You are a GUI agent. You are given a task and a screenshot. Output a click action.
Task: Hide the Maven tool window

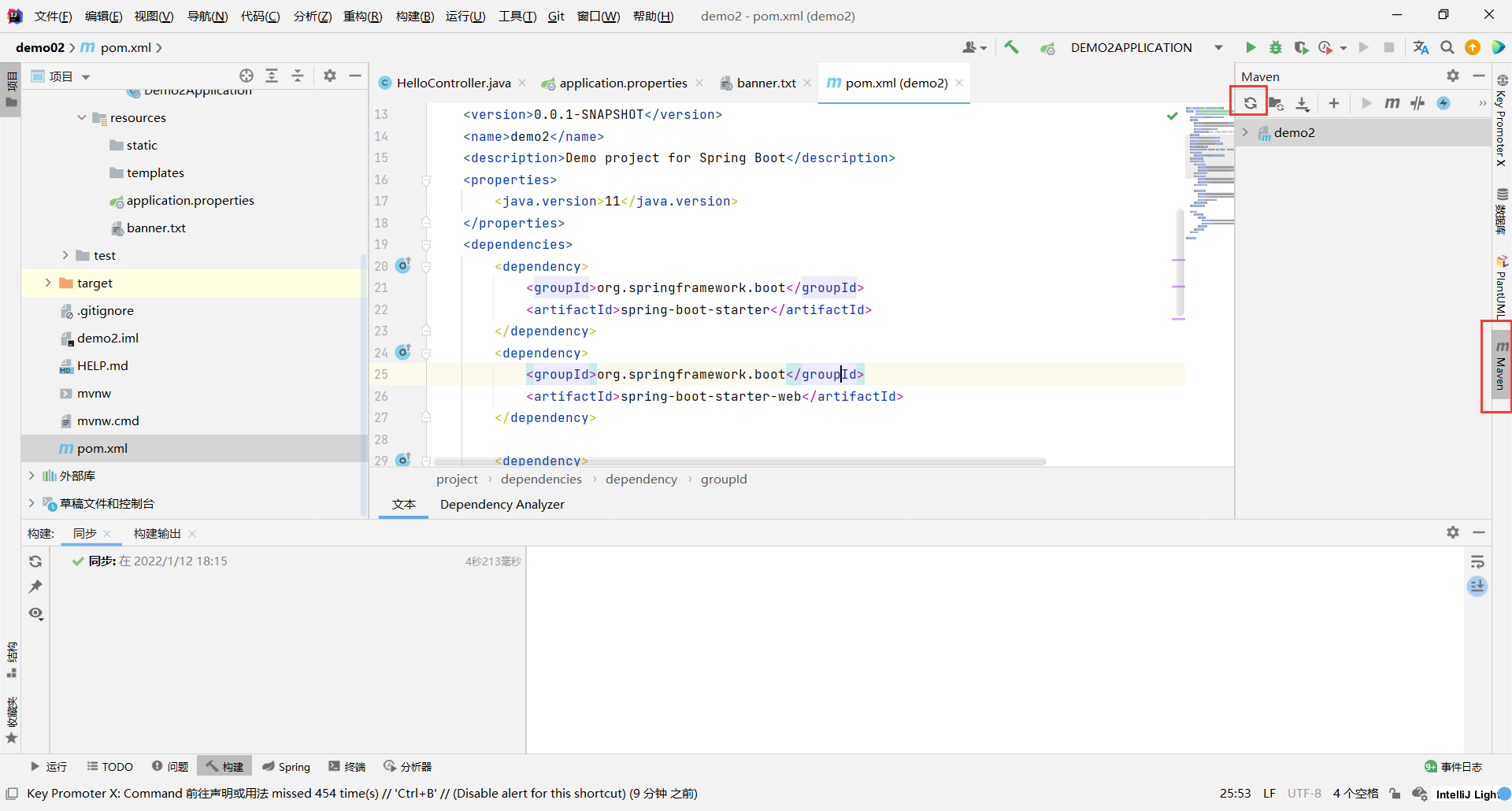click(x=1479, y=76)
